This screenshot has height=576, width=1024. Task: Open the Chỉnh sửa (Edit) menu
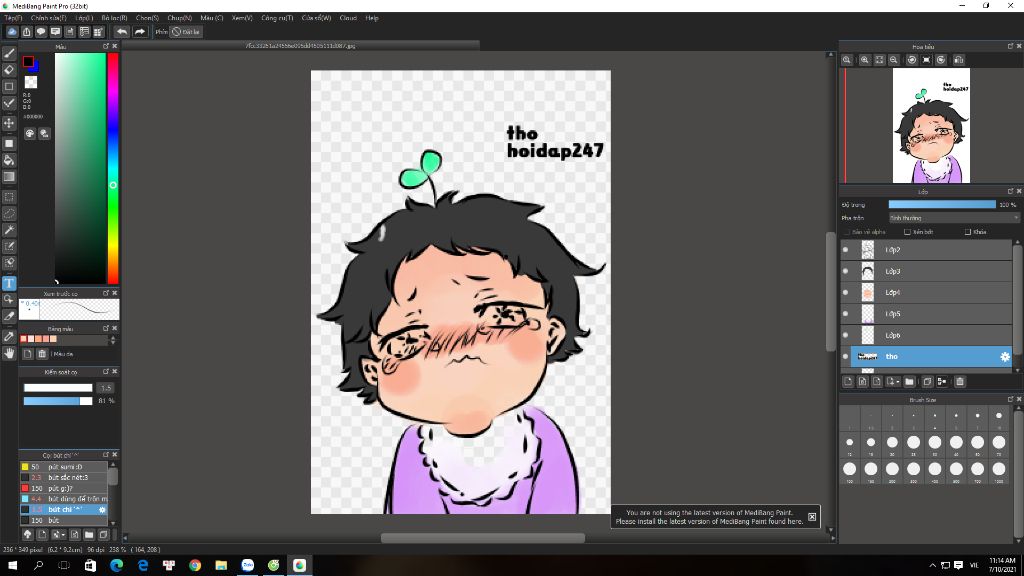point(48,18)
